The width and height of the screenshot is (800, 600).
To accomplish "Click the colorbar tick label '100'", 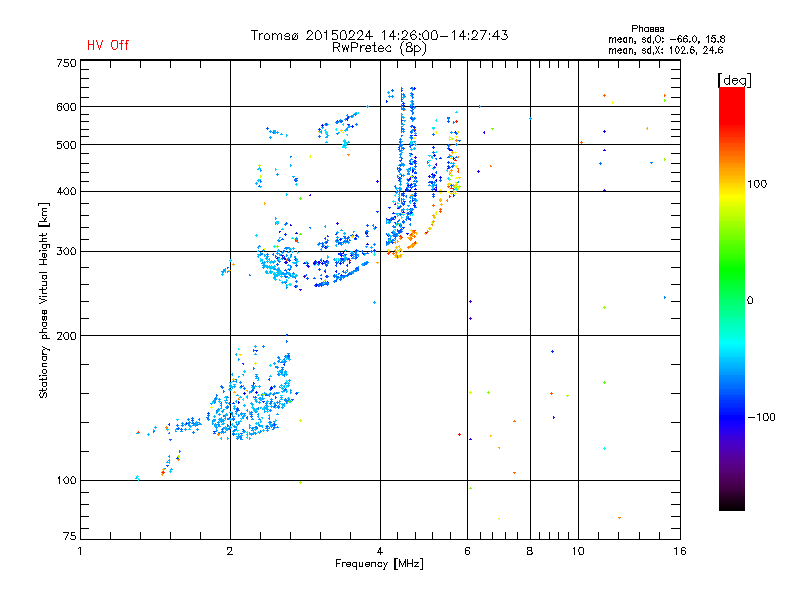I will [757, 184].
